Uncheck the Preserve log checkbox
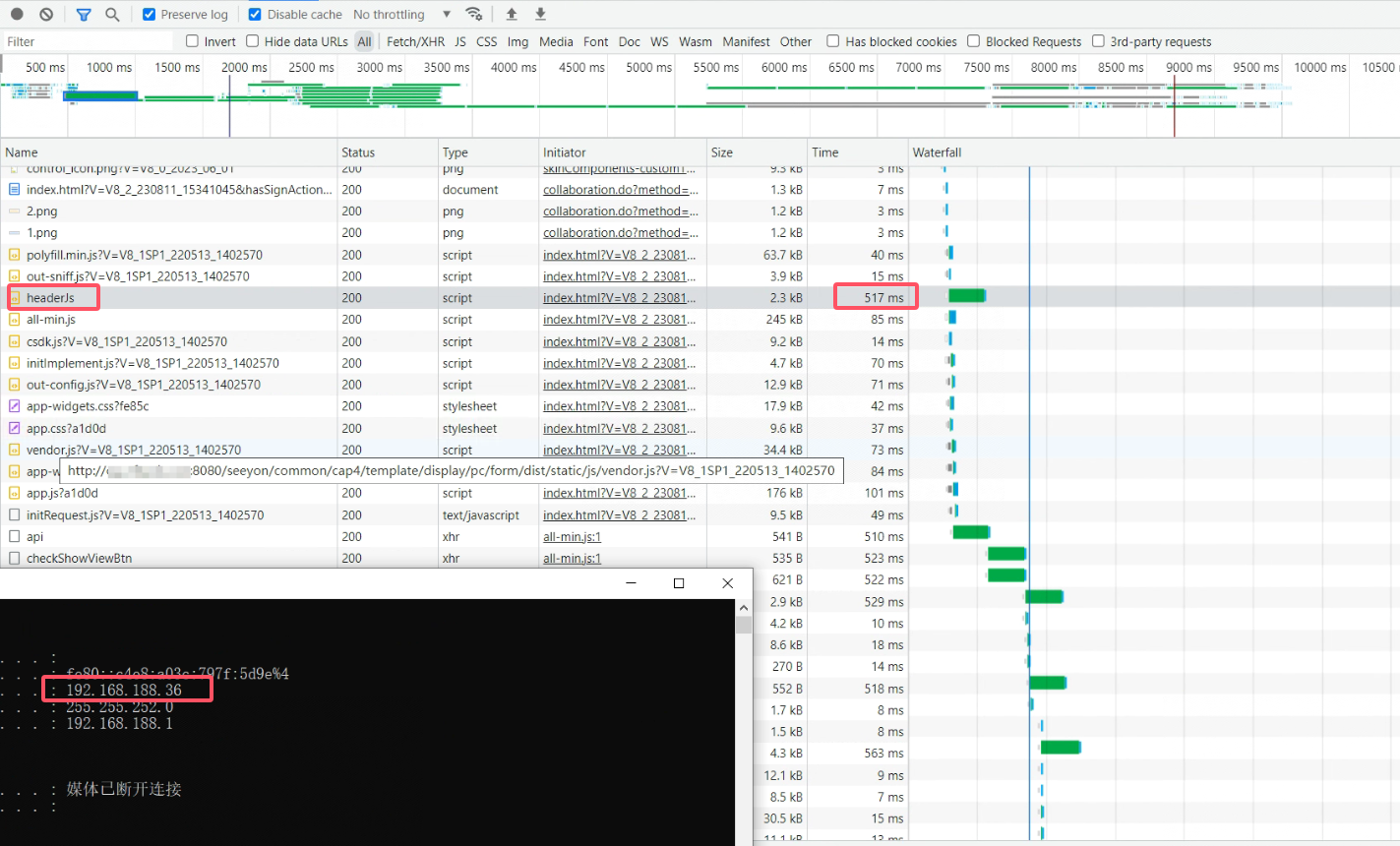This screenshot has height=846, width=1400. pos(150,15)
